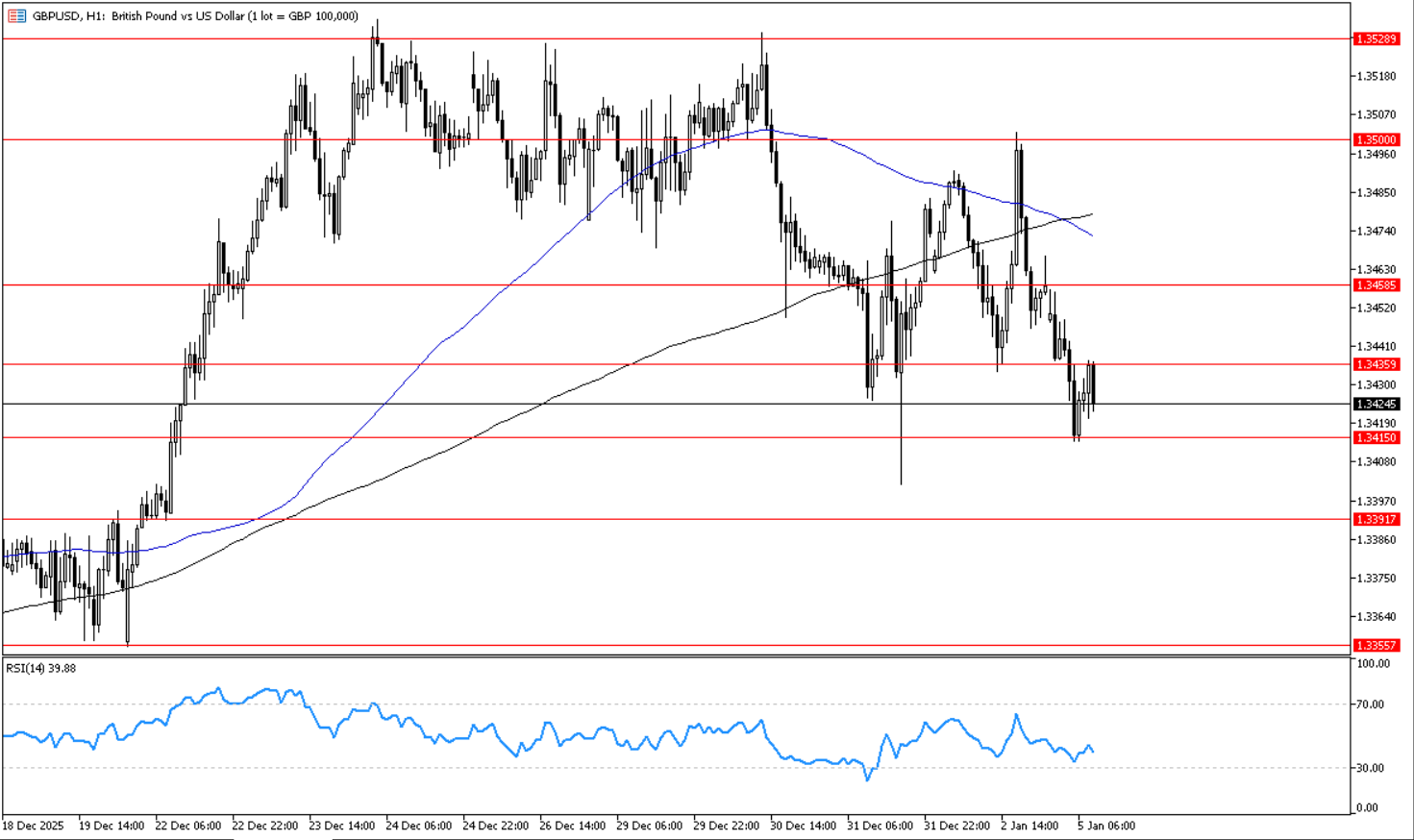Click the RSI(14) 39.88 indicator label
Screen dimensions: 1414x840
41,668
